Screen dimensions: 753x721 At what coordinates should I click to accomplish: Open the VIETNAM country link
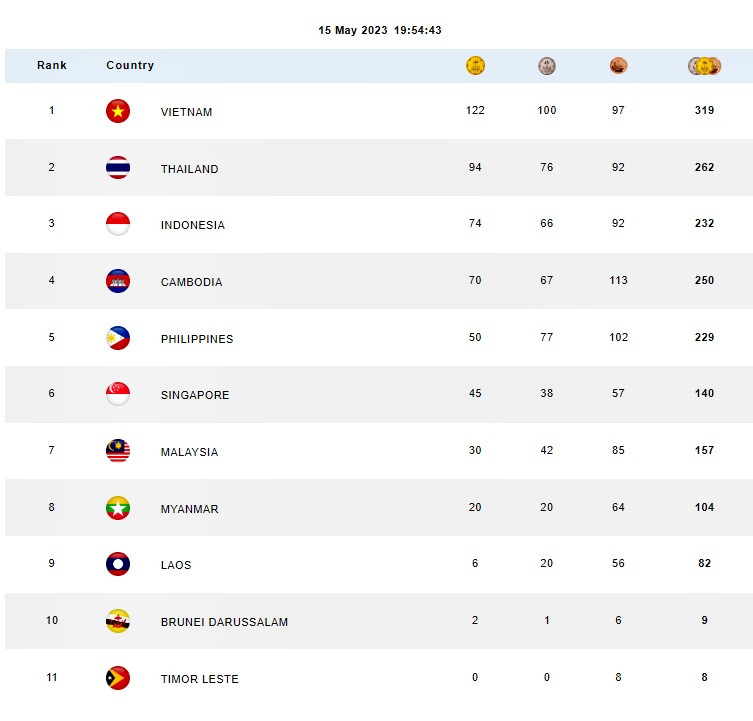186,112
